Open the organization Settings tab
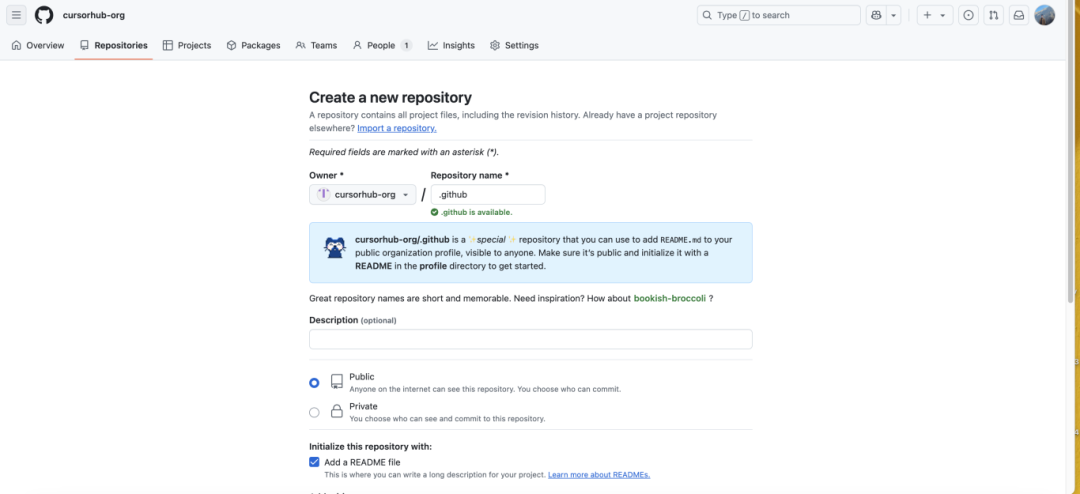This screenshot has width=1080, height=494. click(514, 45)
